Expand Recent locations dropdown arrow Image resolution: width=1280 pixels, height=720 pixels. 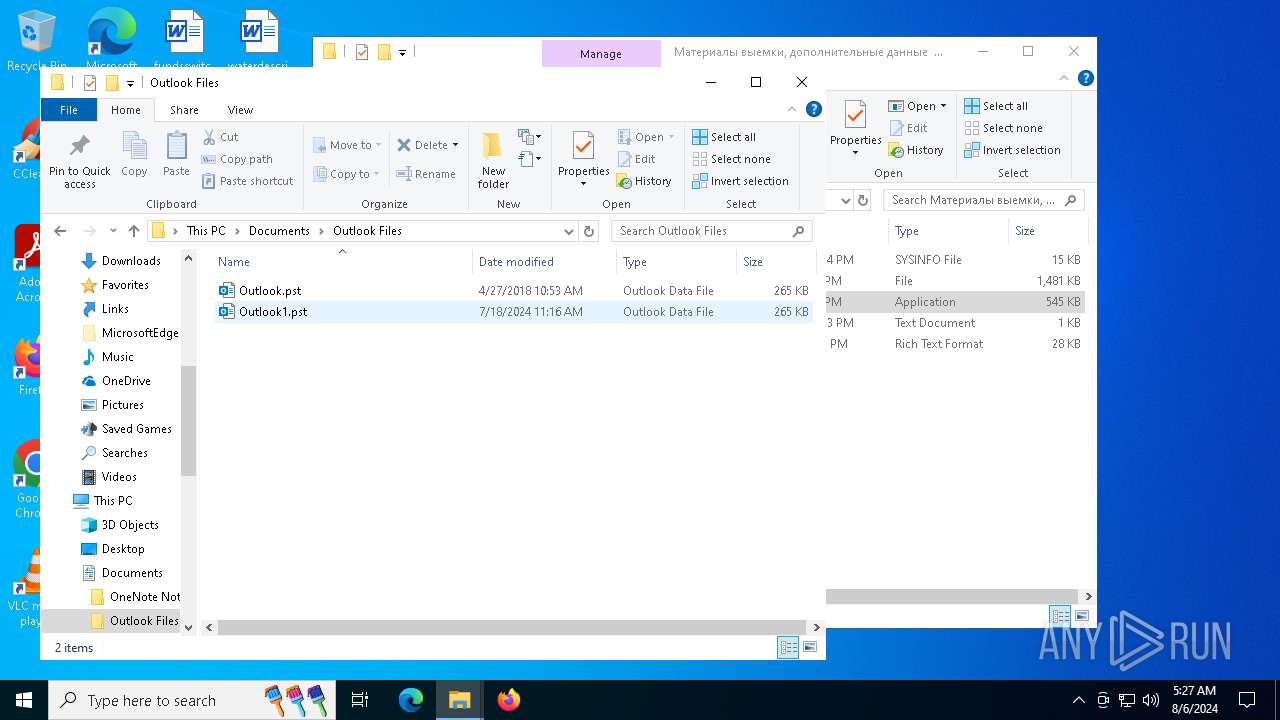click(x=112, y=231)
